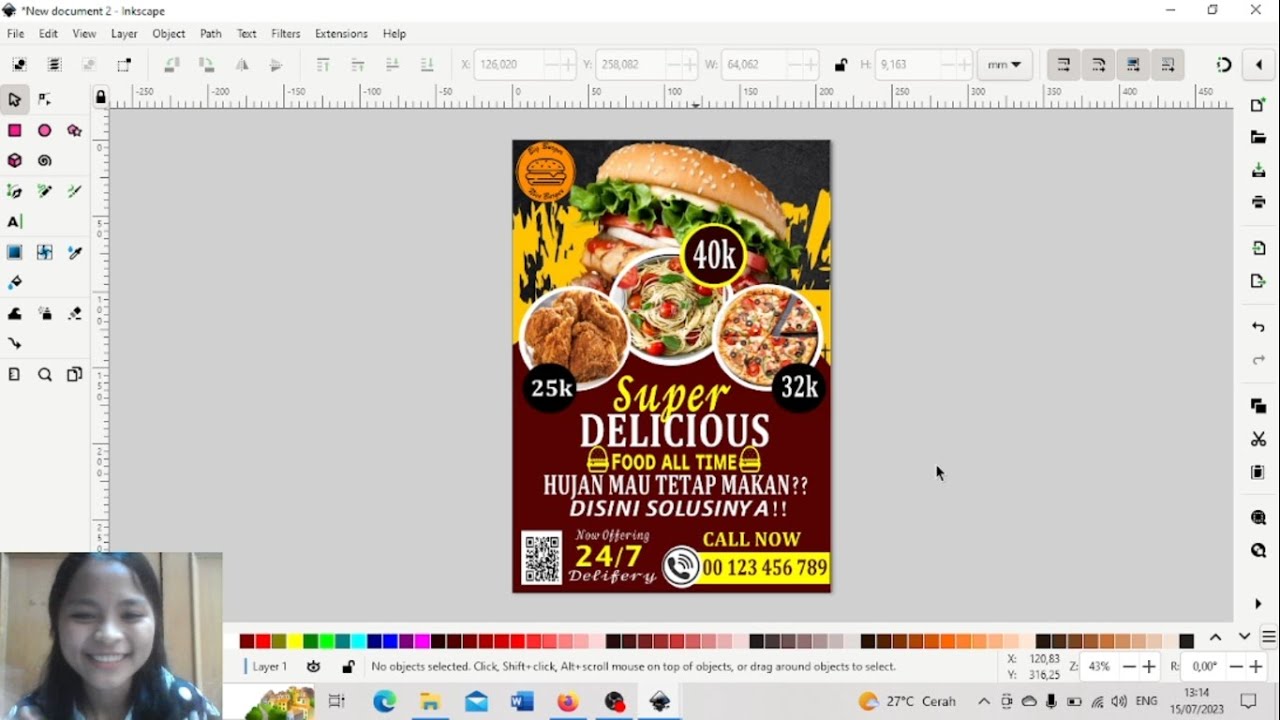Pick the Pencil freehand tool
The width and height of the screenshot is (1280, 720).
click(44, 191)
